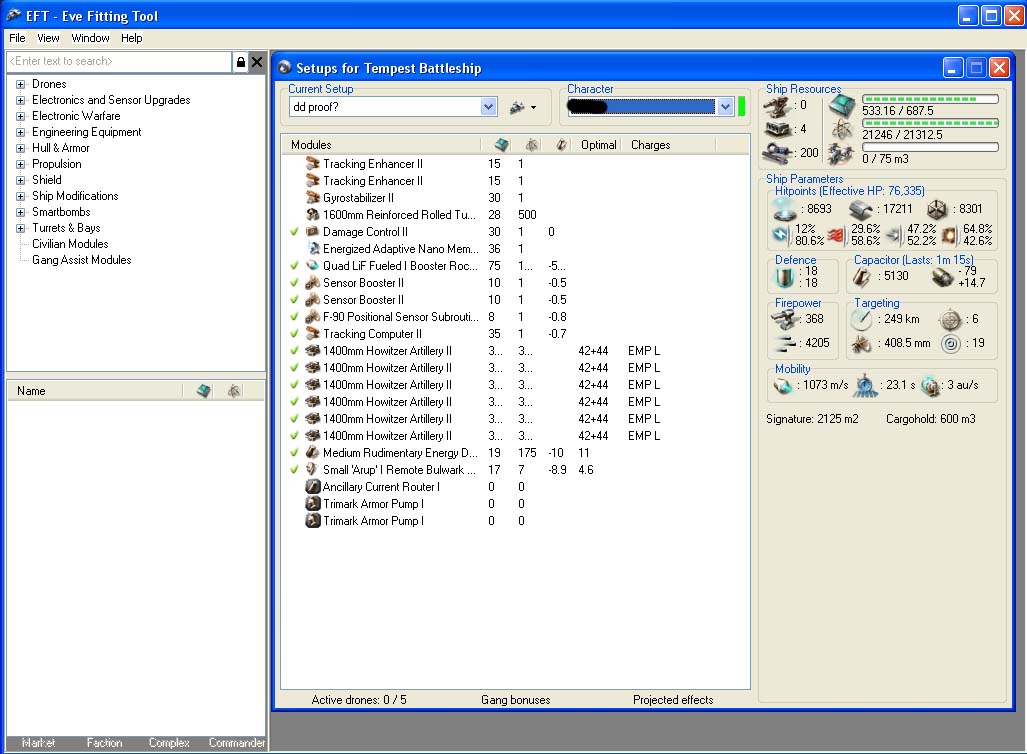
Task: Click the max velocity icon showing 1073 m/s
Action: tap(783, 386)
